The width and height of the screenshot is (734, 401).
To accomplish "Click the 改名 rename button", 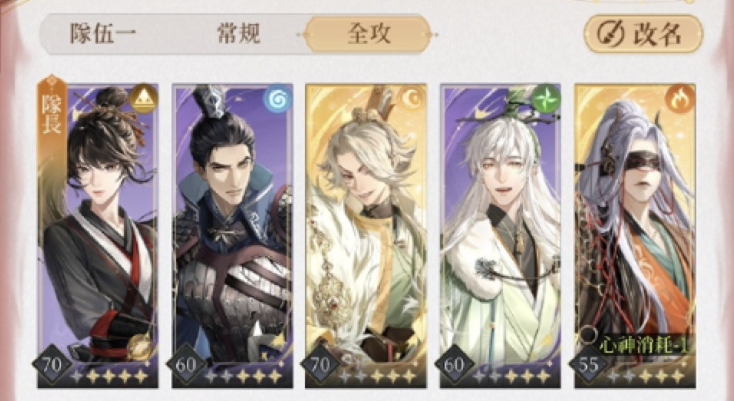I will (643, 34).
